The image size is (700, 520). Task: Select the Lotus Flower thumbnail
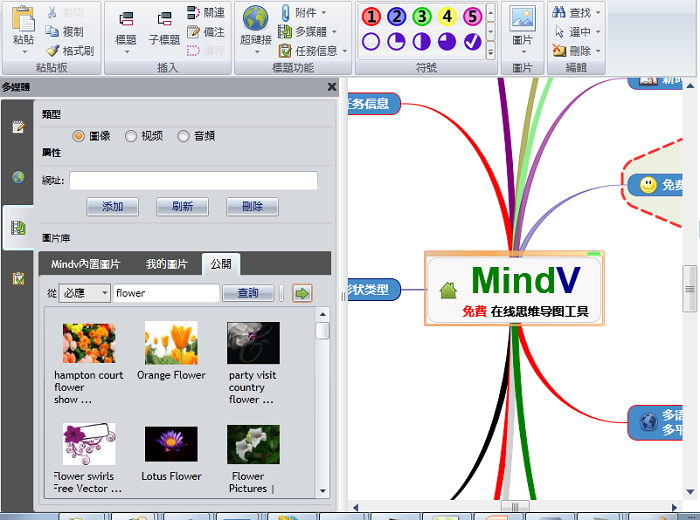pos(171,444)
